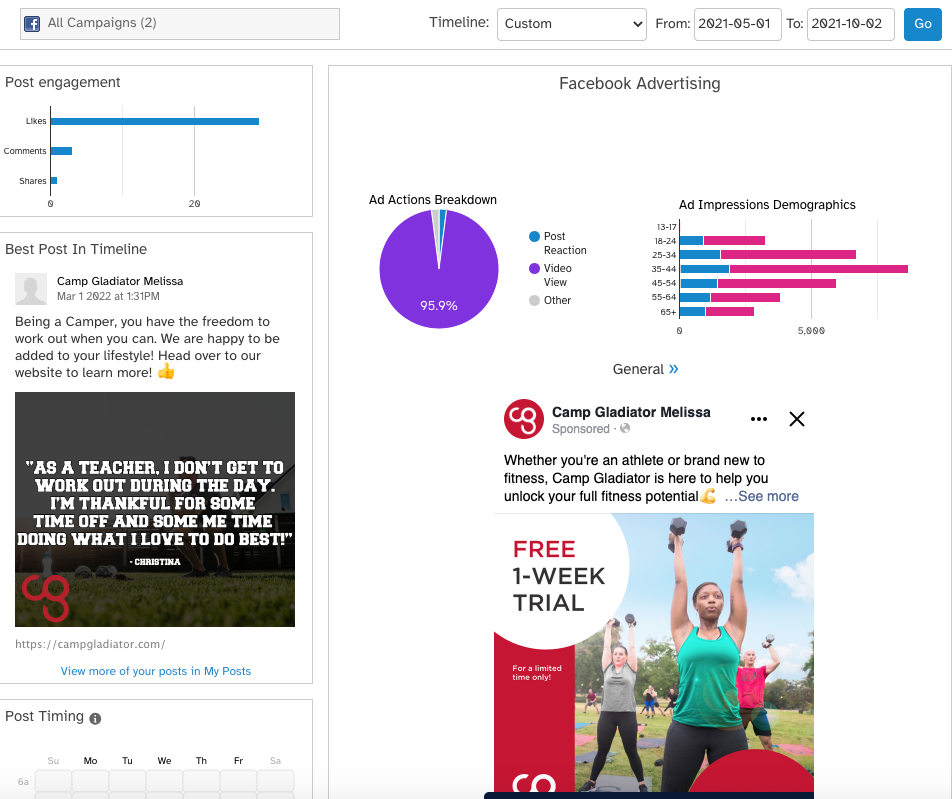Click the 55-64 blue demographics bar

pyautogui.click(x=695, y=298)
